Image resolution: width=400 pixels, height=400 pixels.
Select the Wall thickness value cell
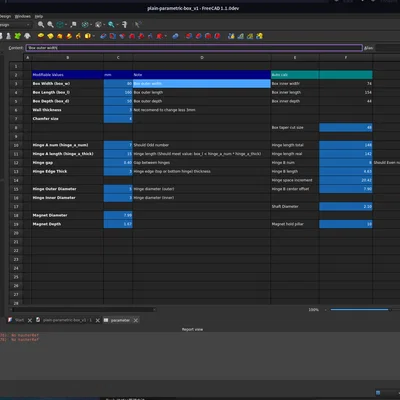(118, 110)
